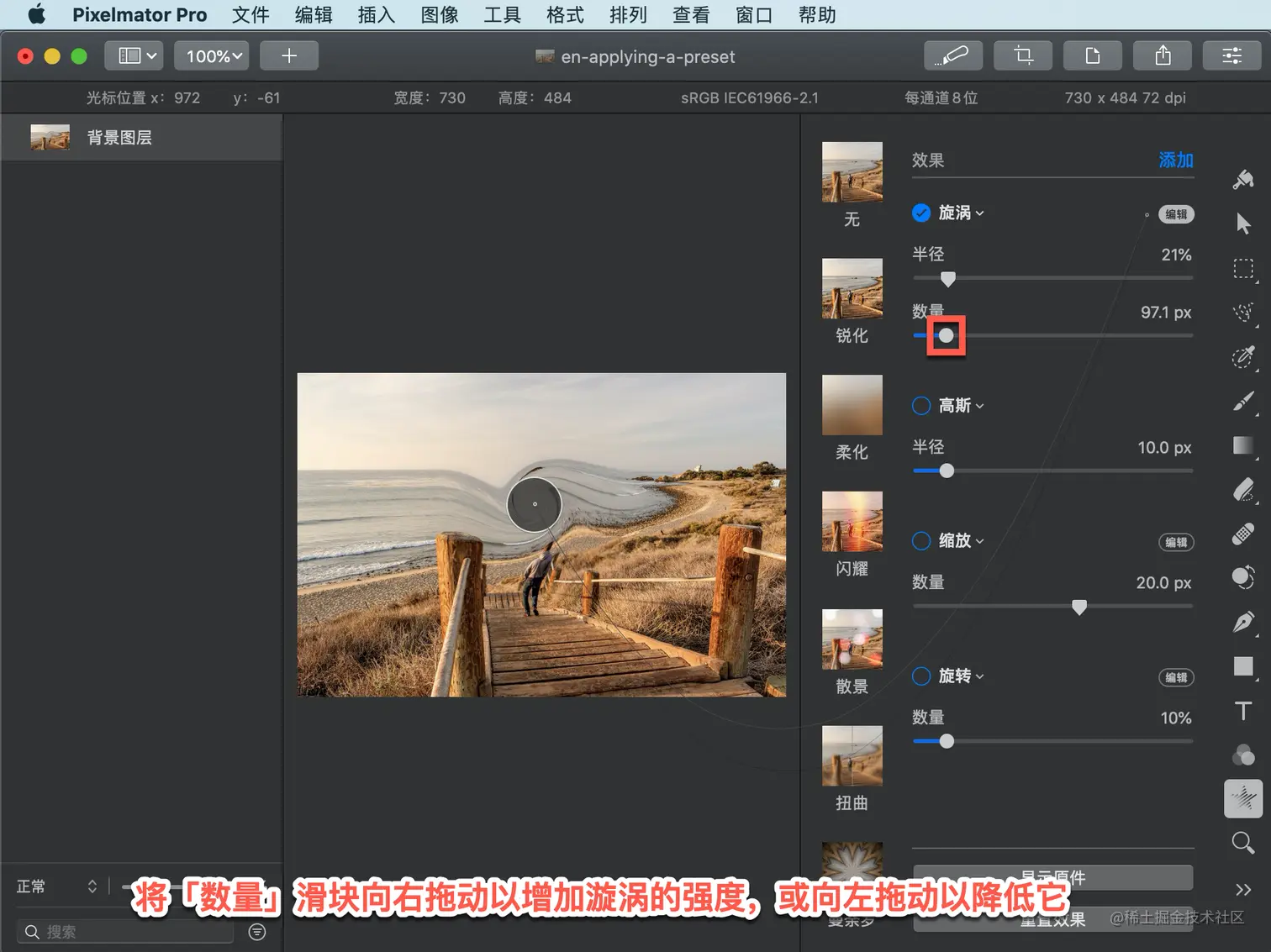
Task: Enable the 缩放 effect checkbox
Action: pos(921,540)
